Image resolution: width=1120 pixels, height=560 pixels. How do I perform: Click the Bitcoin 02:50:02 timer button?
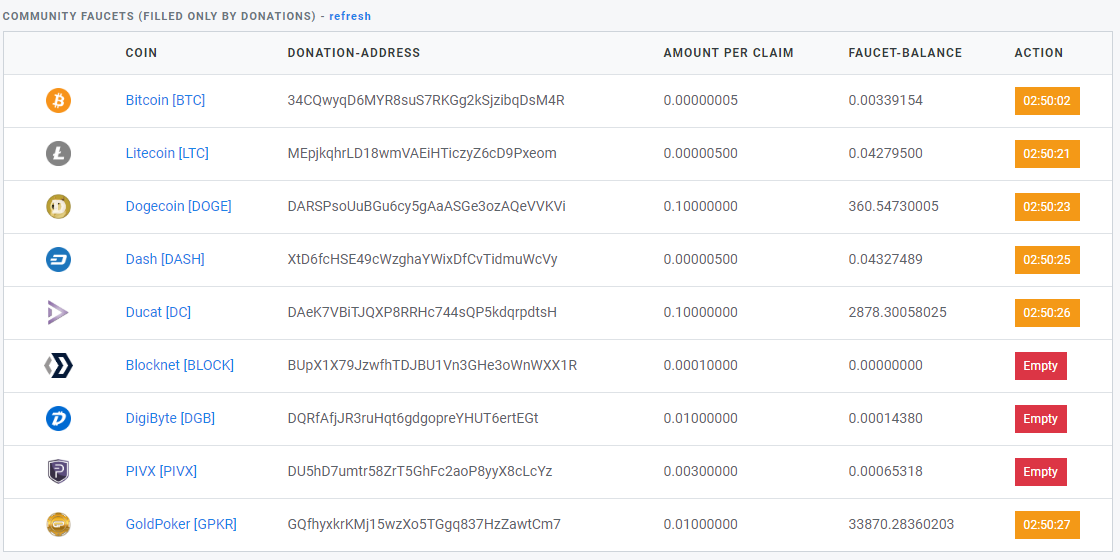1047,101
